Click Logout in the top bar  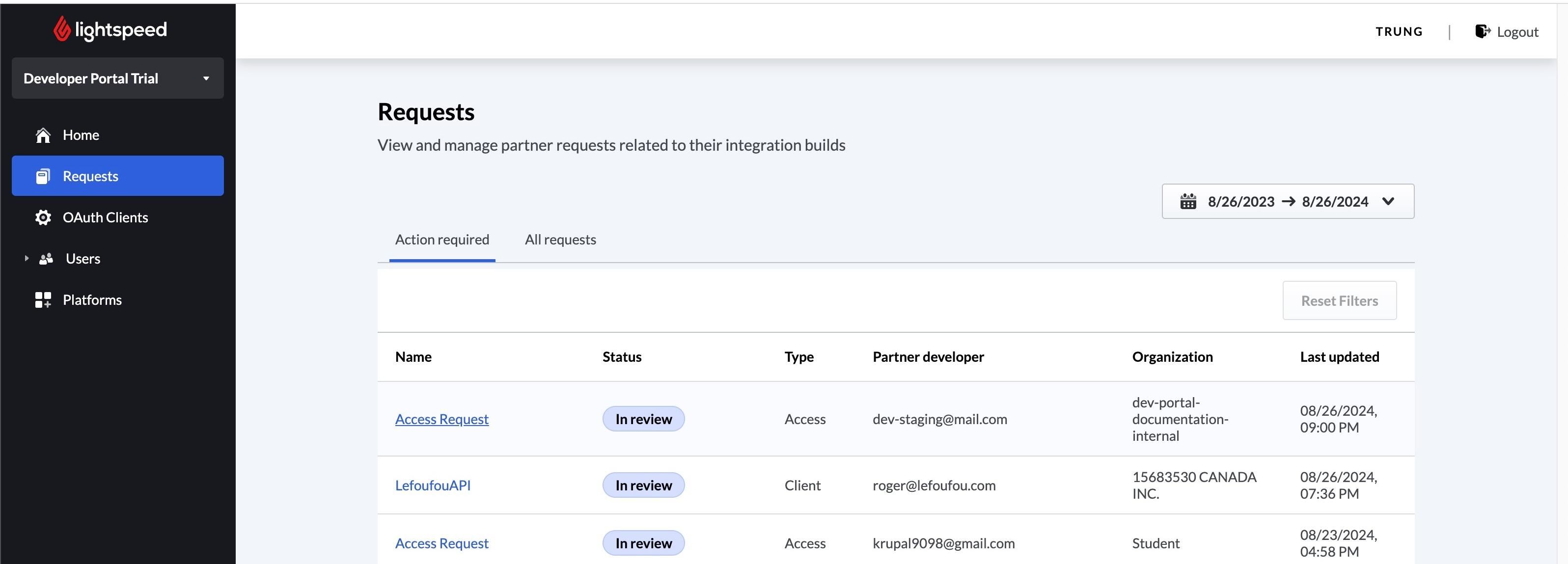(x=1517, y=31)
